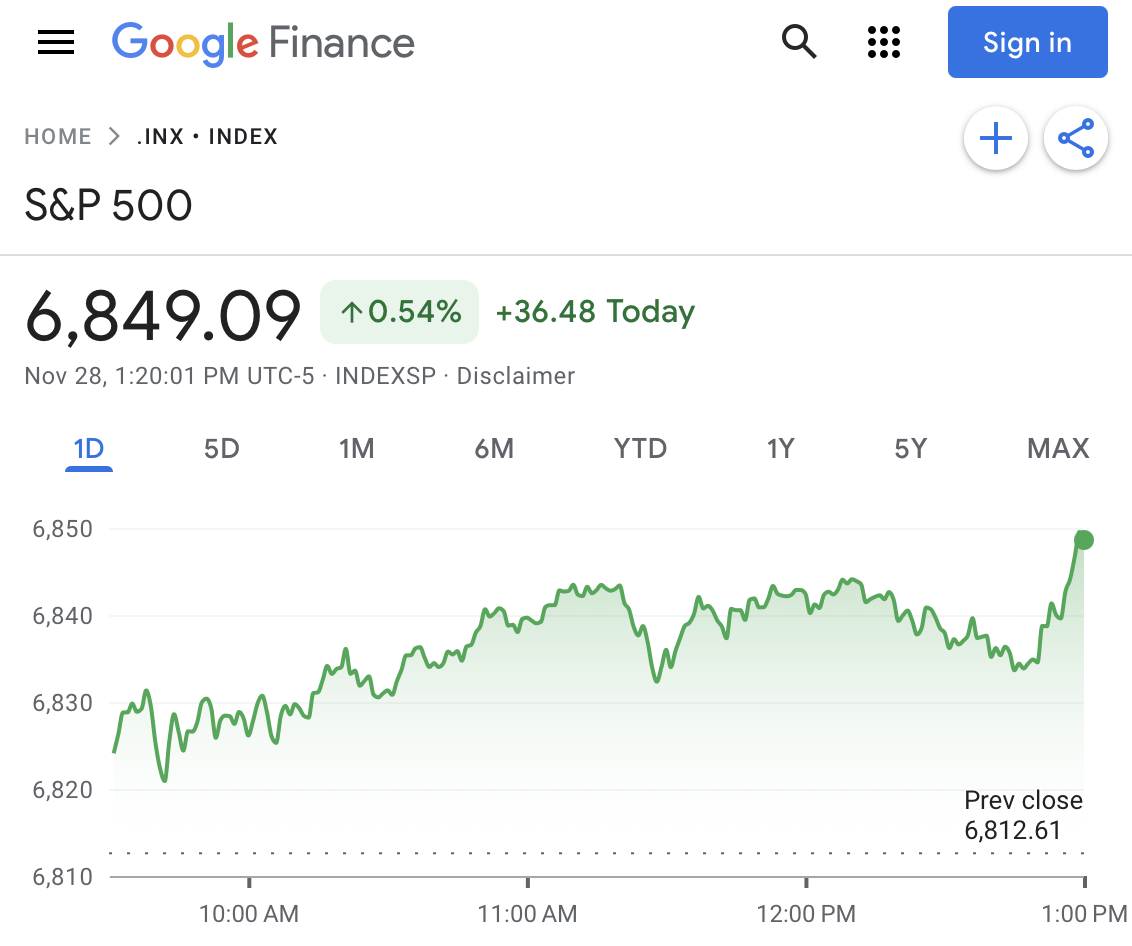Click the .INX • INDEX breadcrumb
Screen dimensions: 1132x946
207,137
